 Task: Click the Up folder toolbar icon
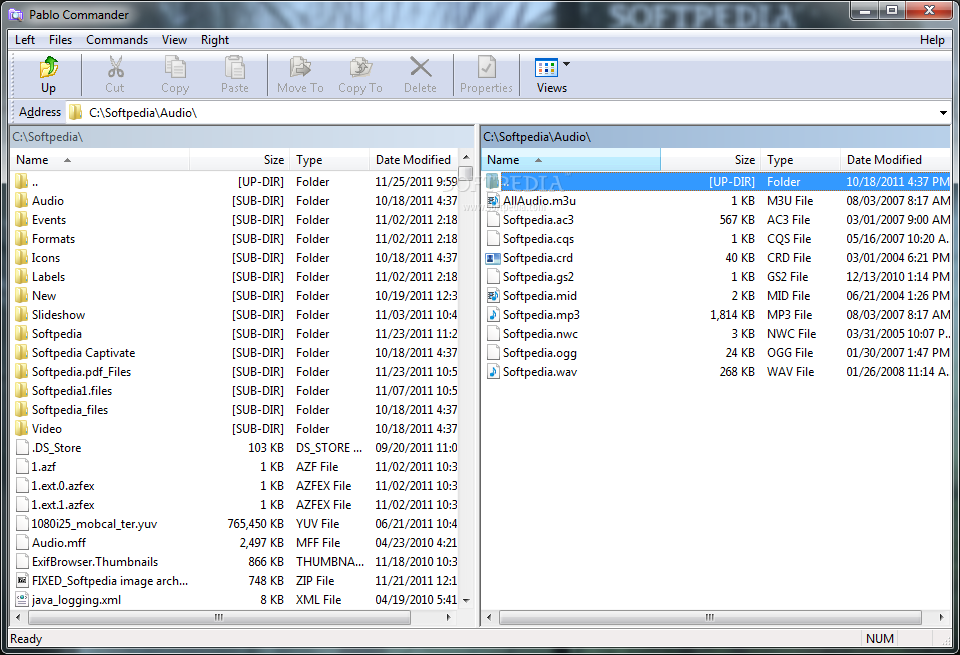49,67
